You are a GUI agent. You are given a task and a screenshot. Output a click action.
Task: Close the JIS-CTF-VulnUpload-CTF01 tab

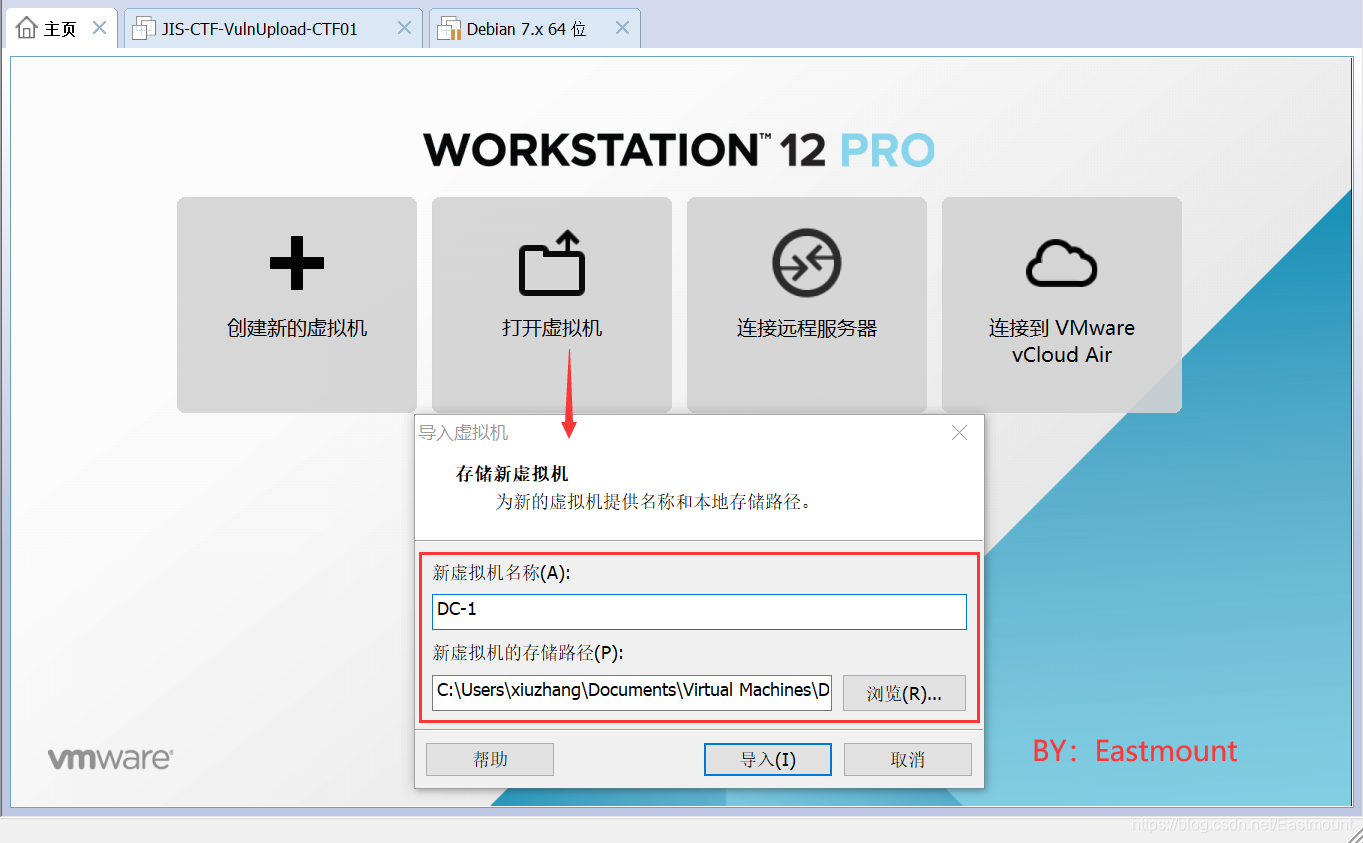pos(404,28)
